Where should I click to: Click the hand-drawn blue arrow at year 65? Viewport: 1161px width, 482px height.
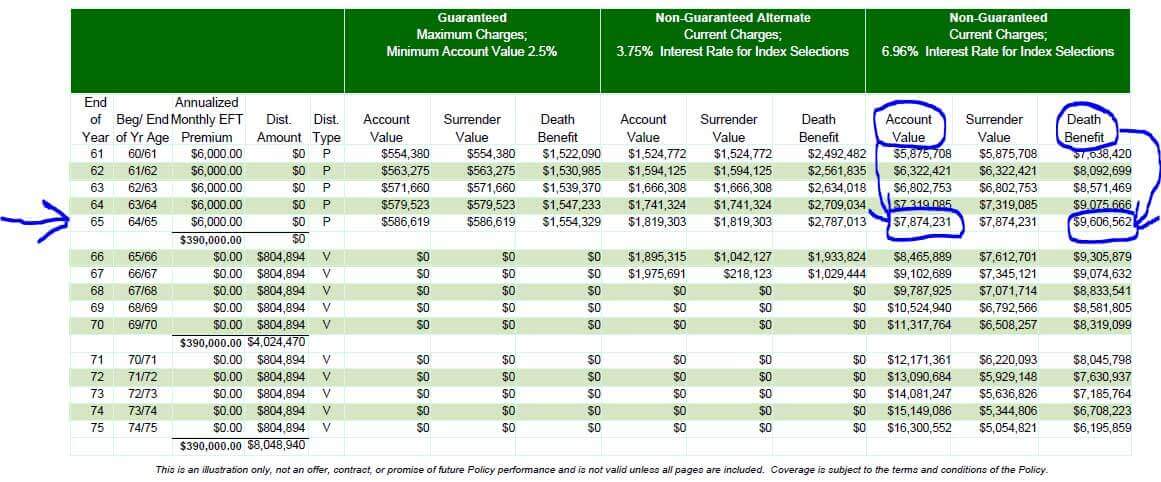34,218
